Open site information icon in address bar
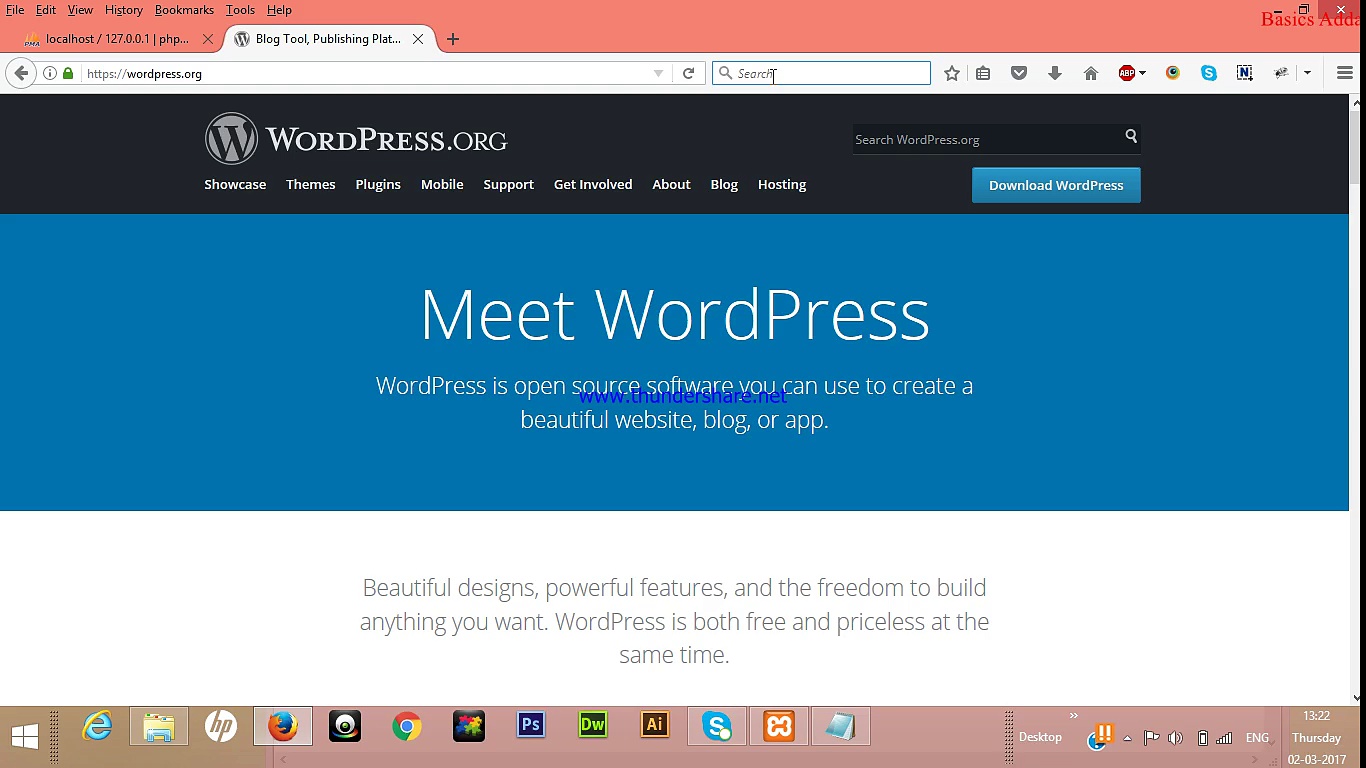 (50, 73)
